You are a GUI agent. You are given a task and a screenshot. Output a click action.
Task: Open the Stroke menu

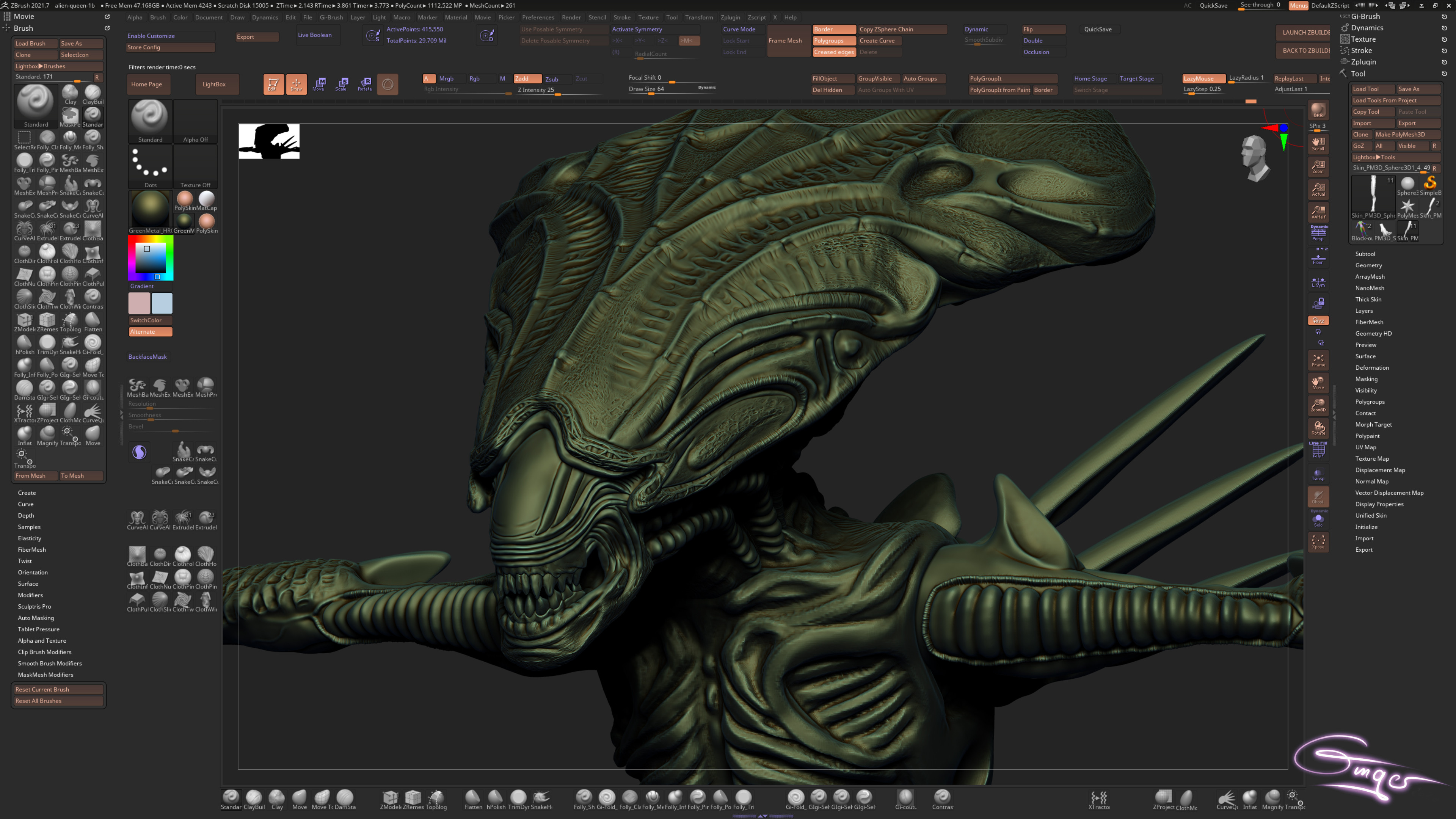[x=622, y=17]
